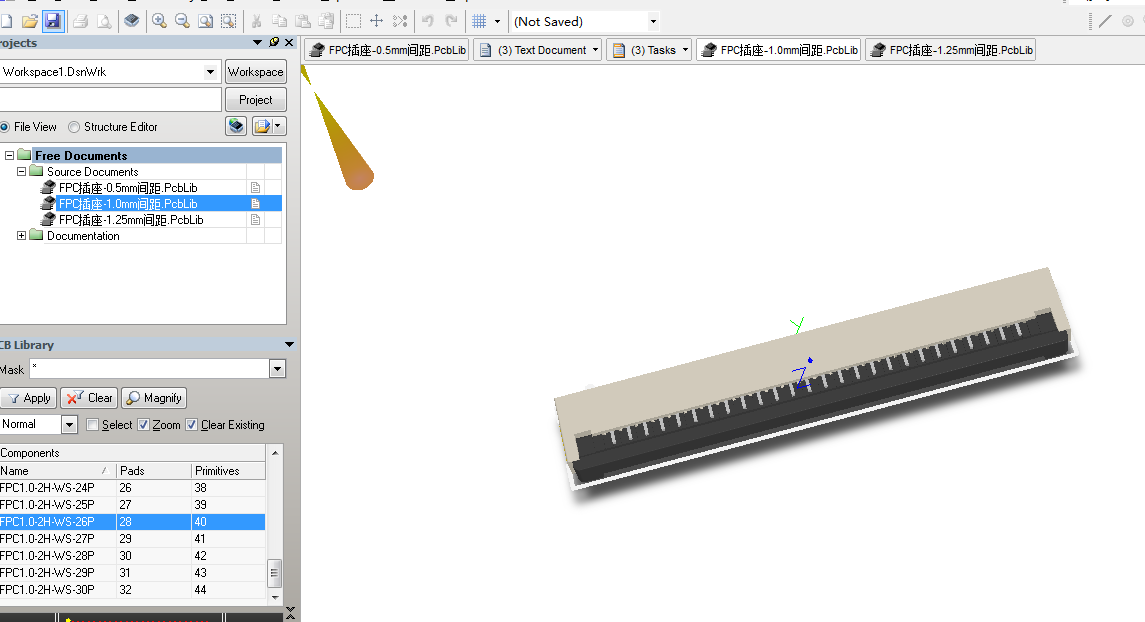Open the PCB Library panel menu triangle
Viewport: 1145px width, 622px height.
pos(289,345)
